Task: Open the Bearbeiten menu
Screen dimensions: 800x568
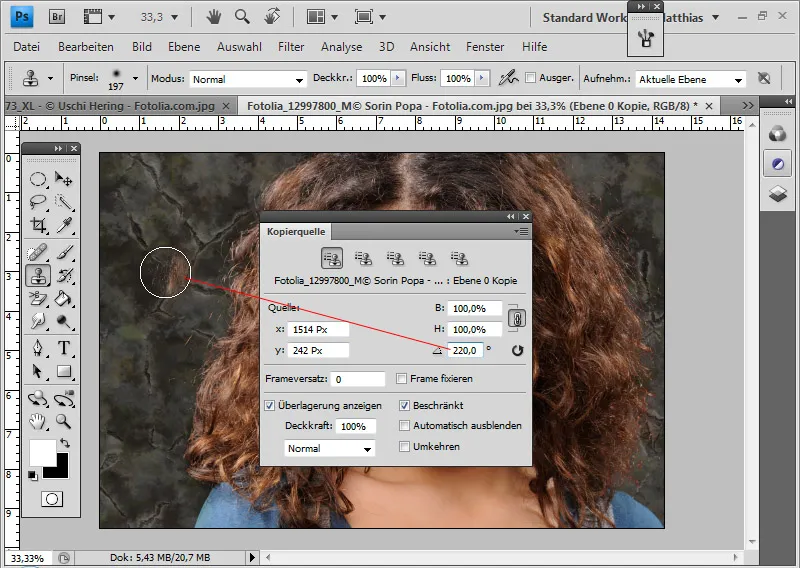Action: (x=86, y=47)
